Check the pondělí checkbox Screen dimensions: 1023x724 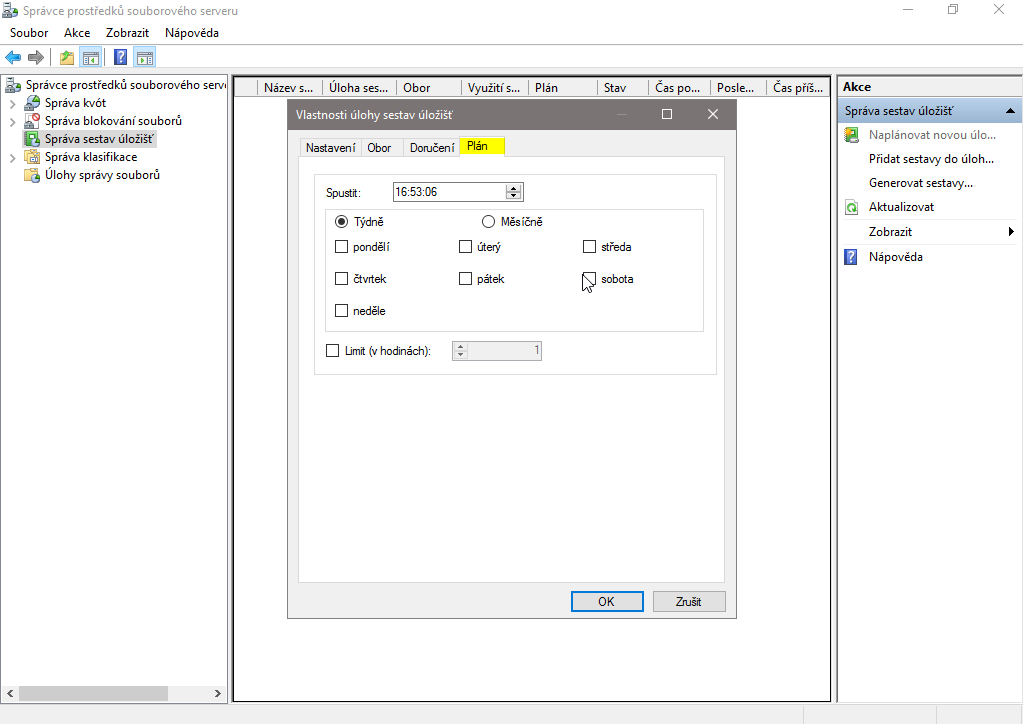pos(342,247)
